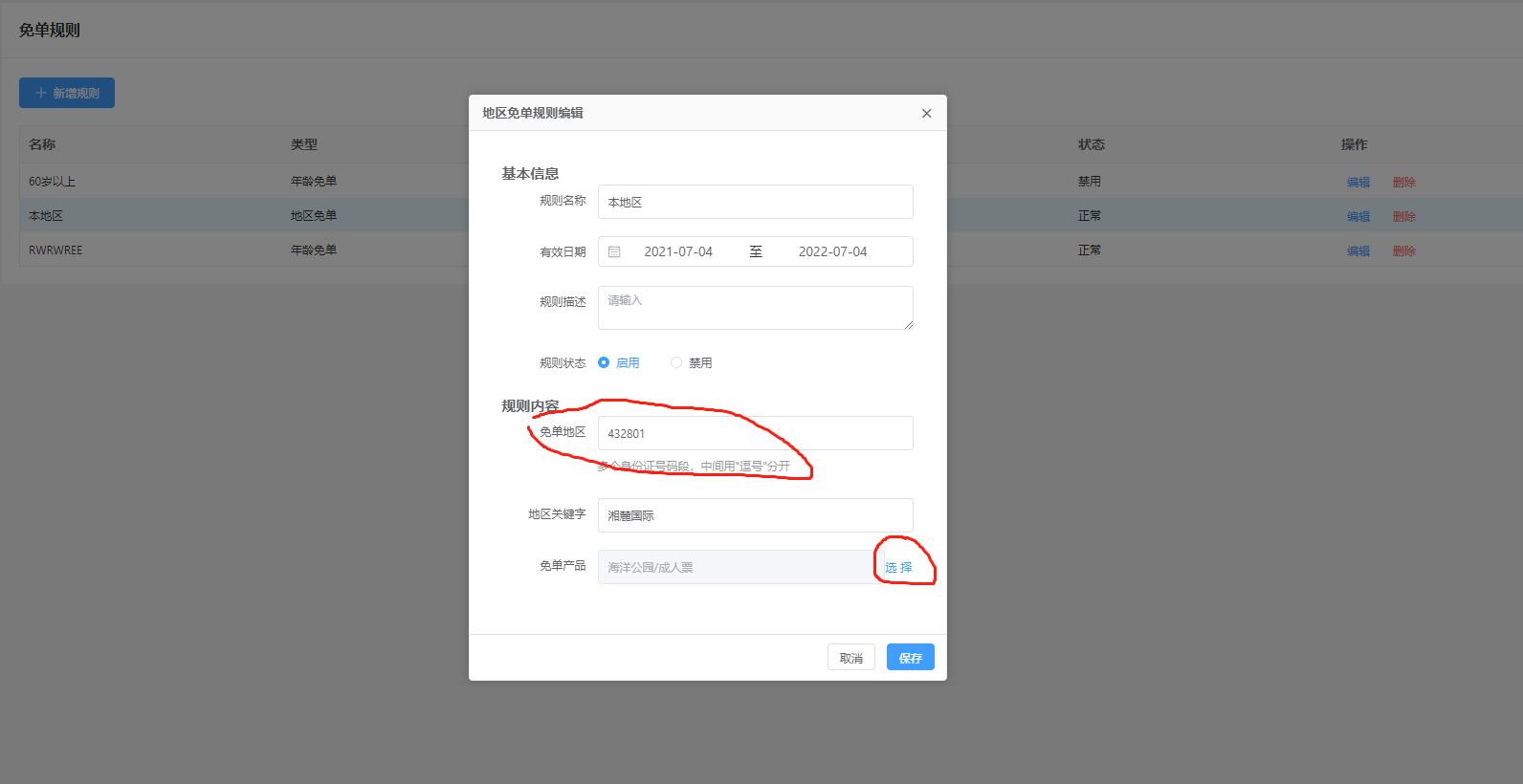Close the 地区免单规则编辑 dialog
The width and height of the screenshot is (1523, 784).
[x=926, y=114]
